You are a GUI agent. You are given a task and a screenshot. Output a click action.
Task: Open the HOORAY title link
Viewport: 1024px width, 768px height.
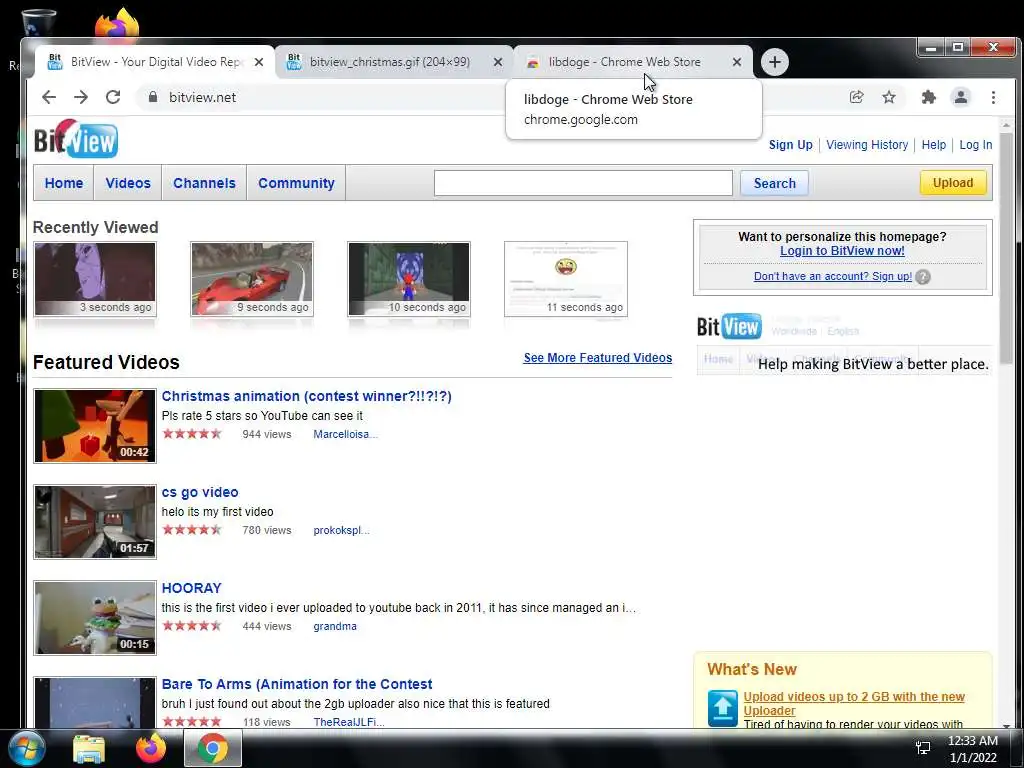coord(191,588)
